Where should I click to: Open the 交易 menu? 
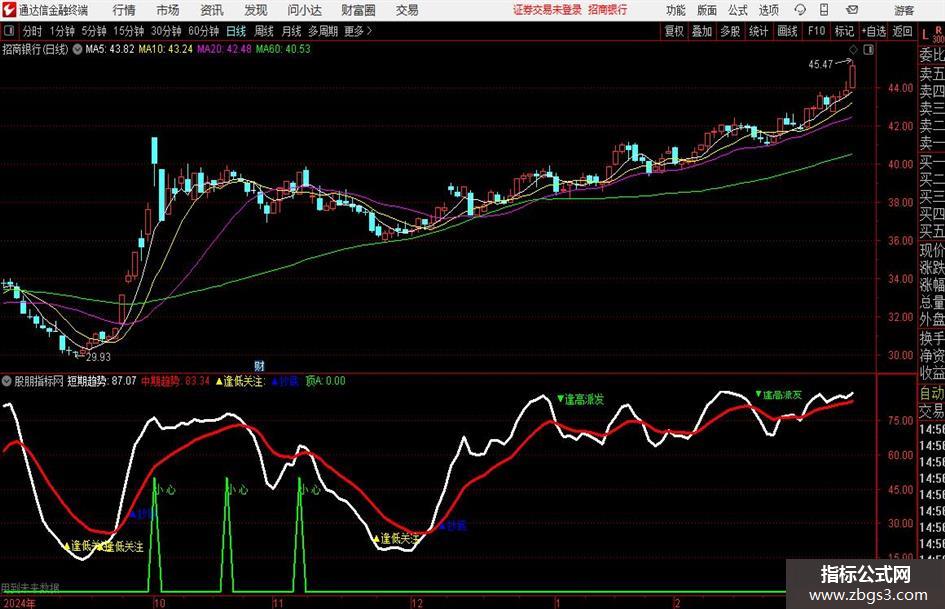click(407, 10)
